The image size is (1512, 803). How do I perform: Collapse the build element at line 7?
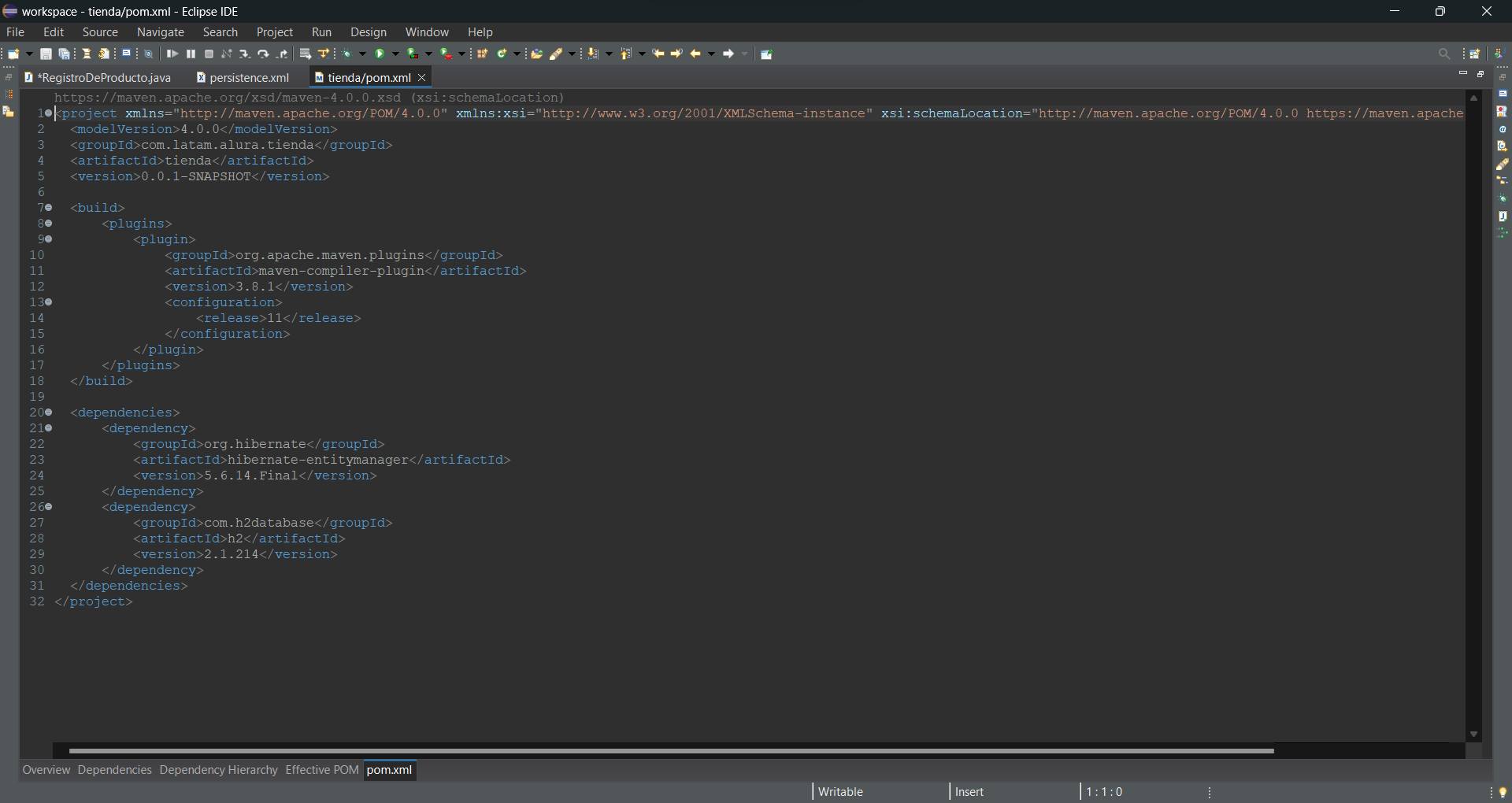pyautogui.click(x=49, y=208)
